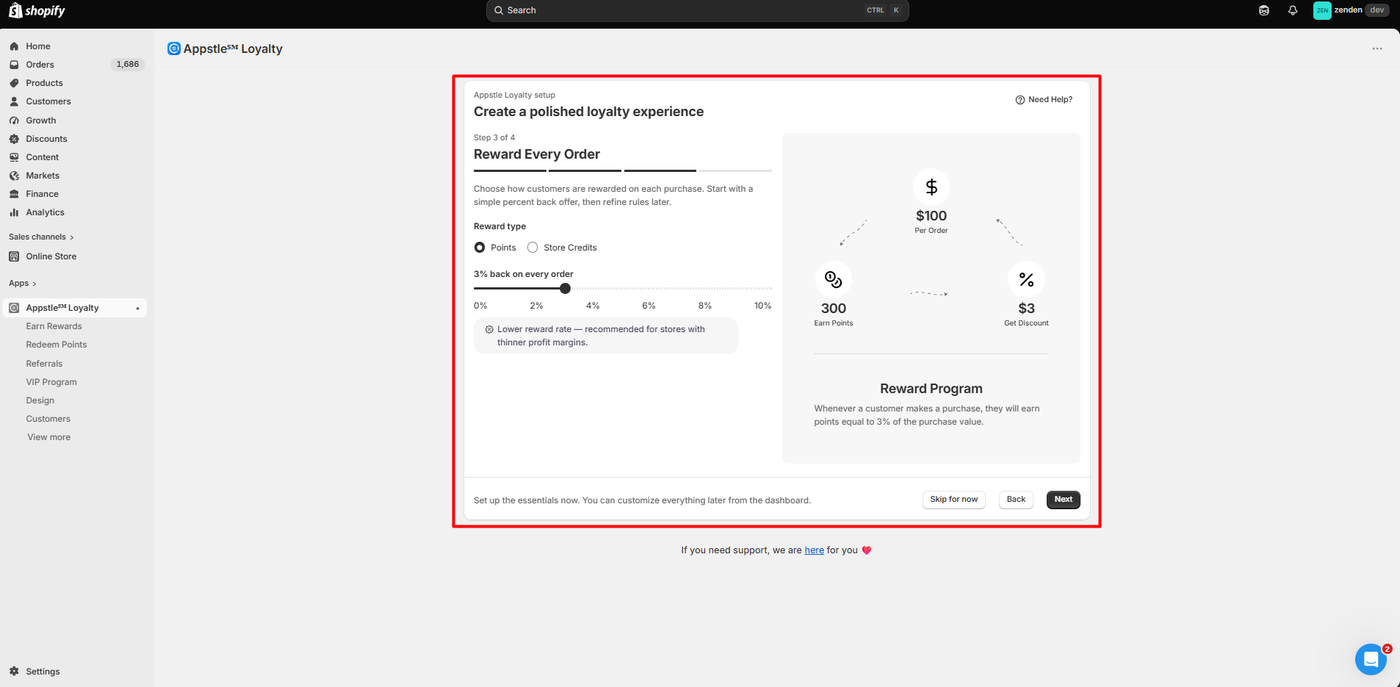Click the dollar sign Per Order icon
This screenshot has width=1400, height=687.
[x=931, y=187]
